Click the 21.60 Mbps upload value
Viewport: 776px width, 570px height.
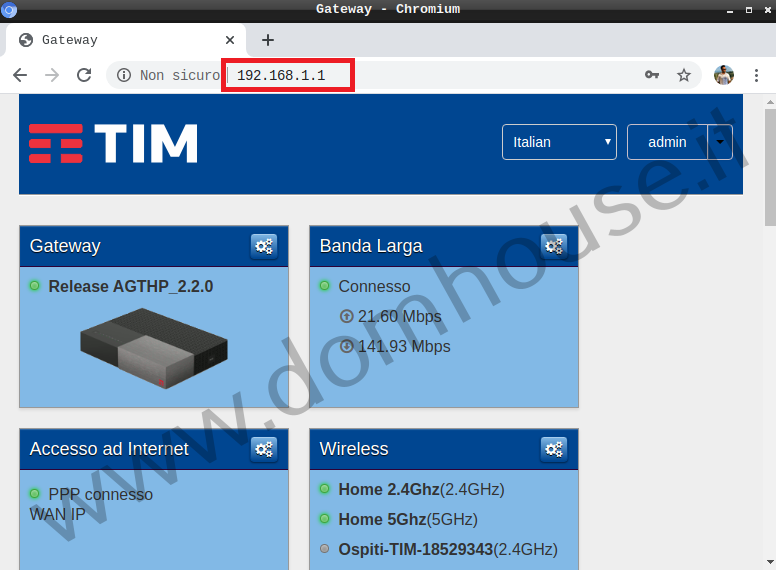pyautogui.click(x=399, y=316)
